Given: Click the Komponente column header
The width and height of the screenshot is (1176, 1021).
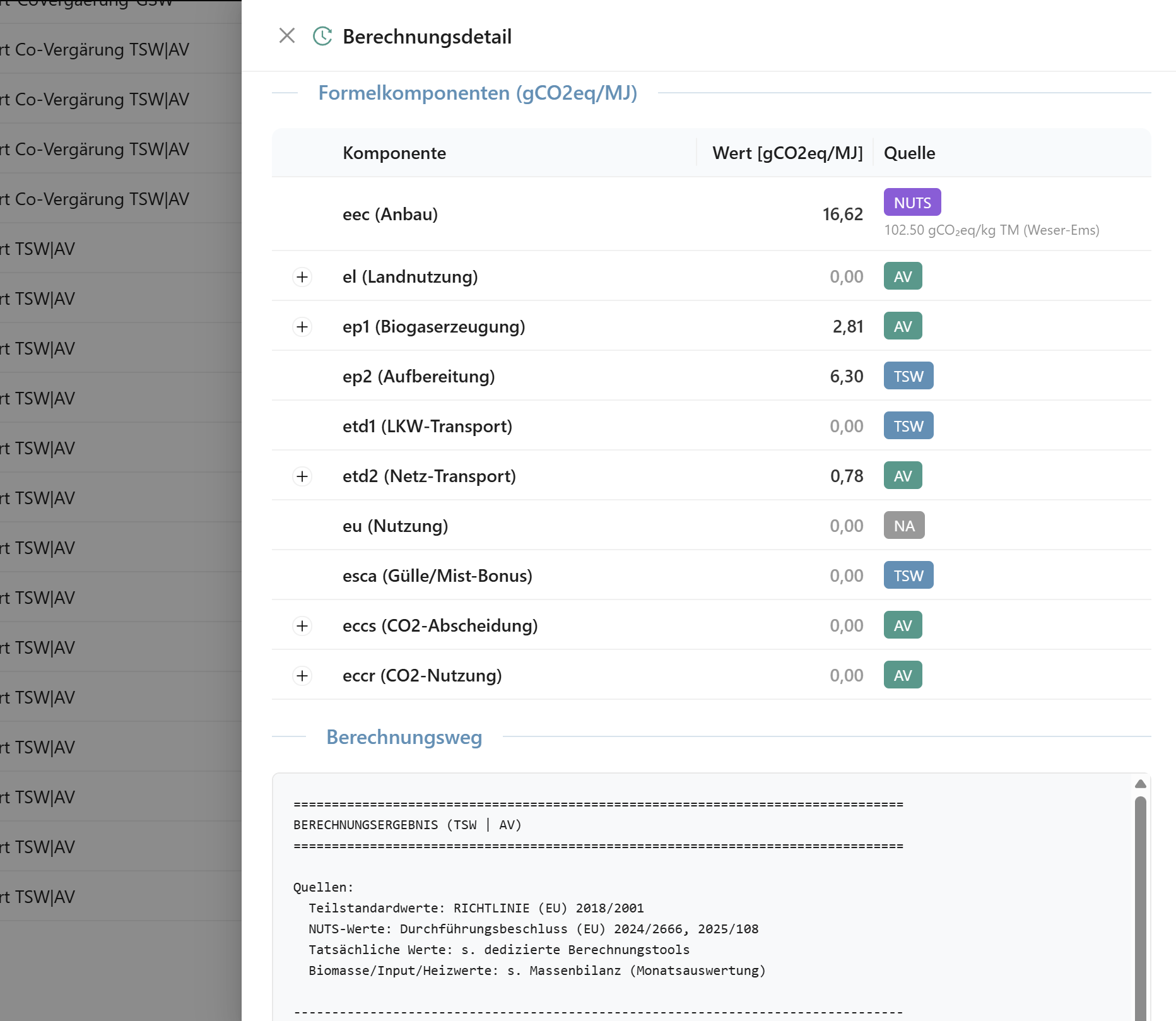Looking at the screenshot, I should (x=394, y=153).
